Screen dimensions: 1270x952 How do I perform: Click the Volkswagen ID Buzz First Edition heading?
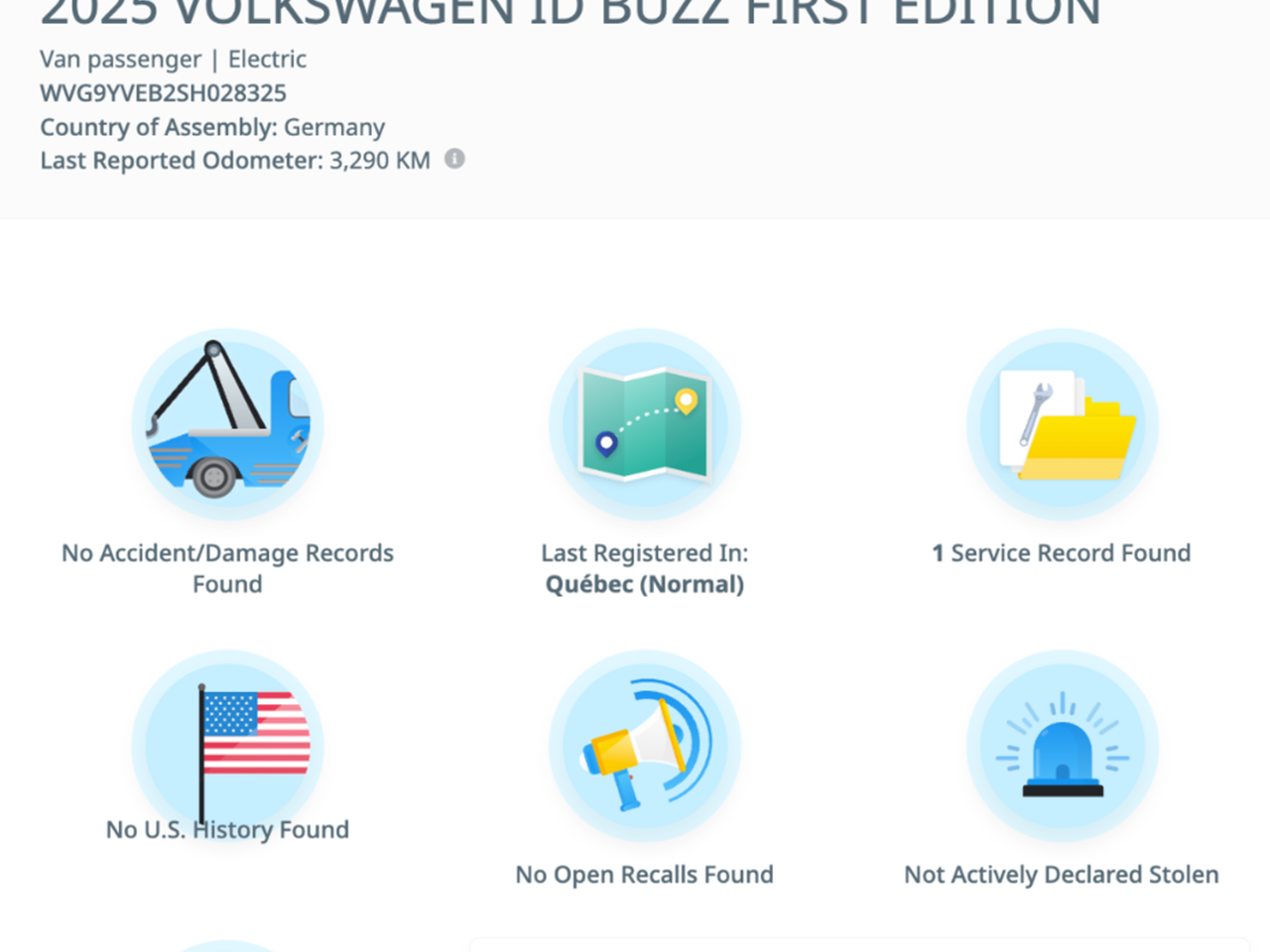[571, 13]
